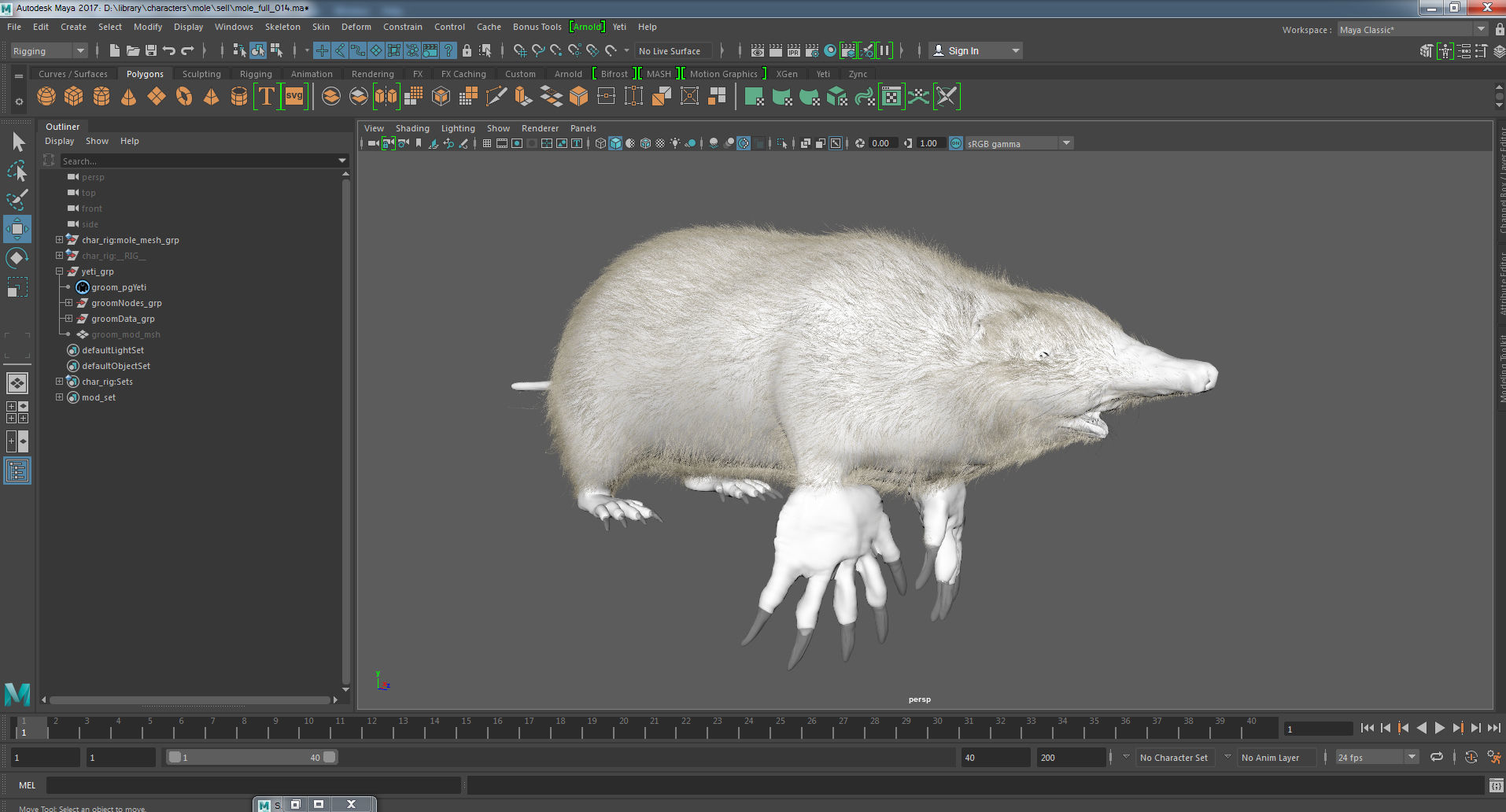Open the Workspace Maya Classic dropdown

tap(1412, 29)
